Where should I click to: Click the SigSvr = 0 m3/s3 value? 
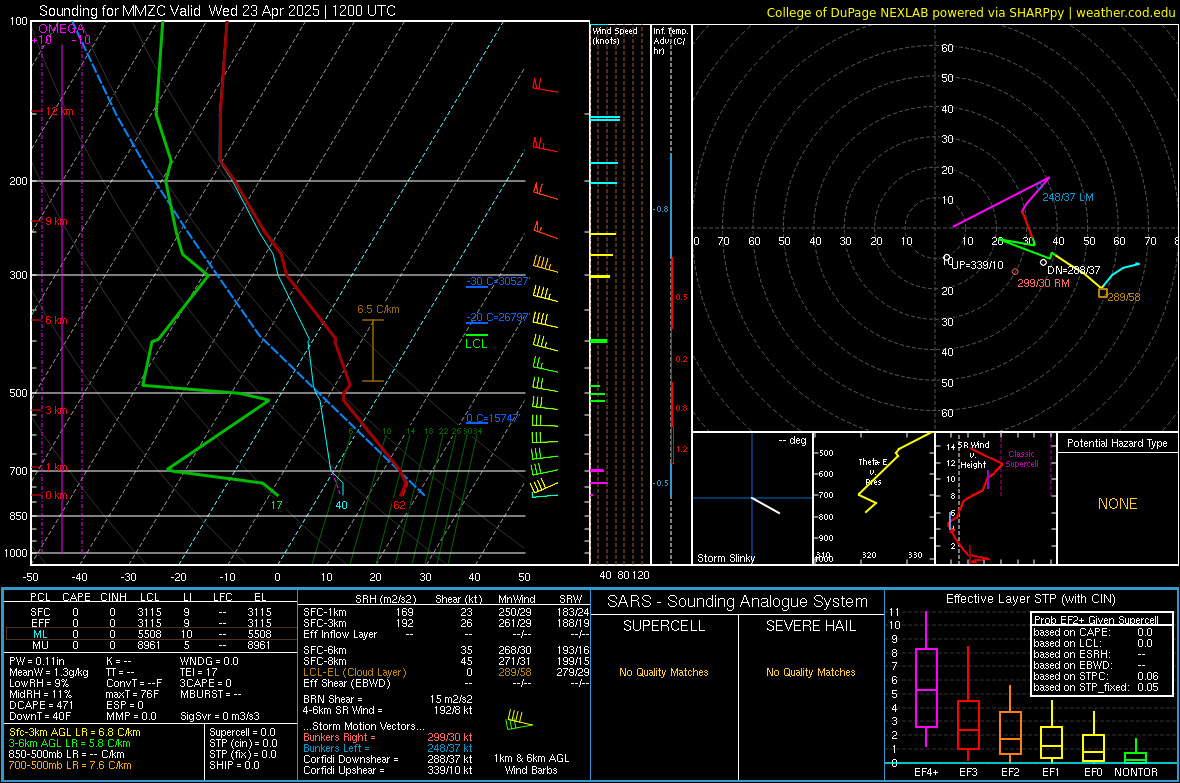click(x=220, y=716)
